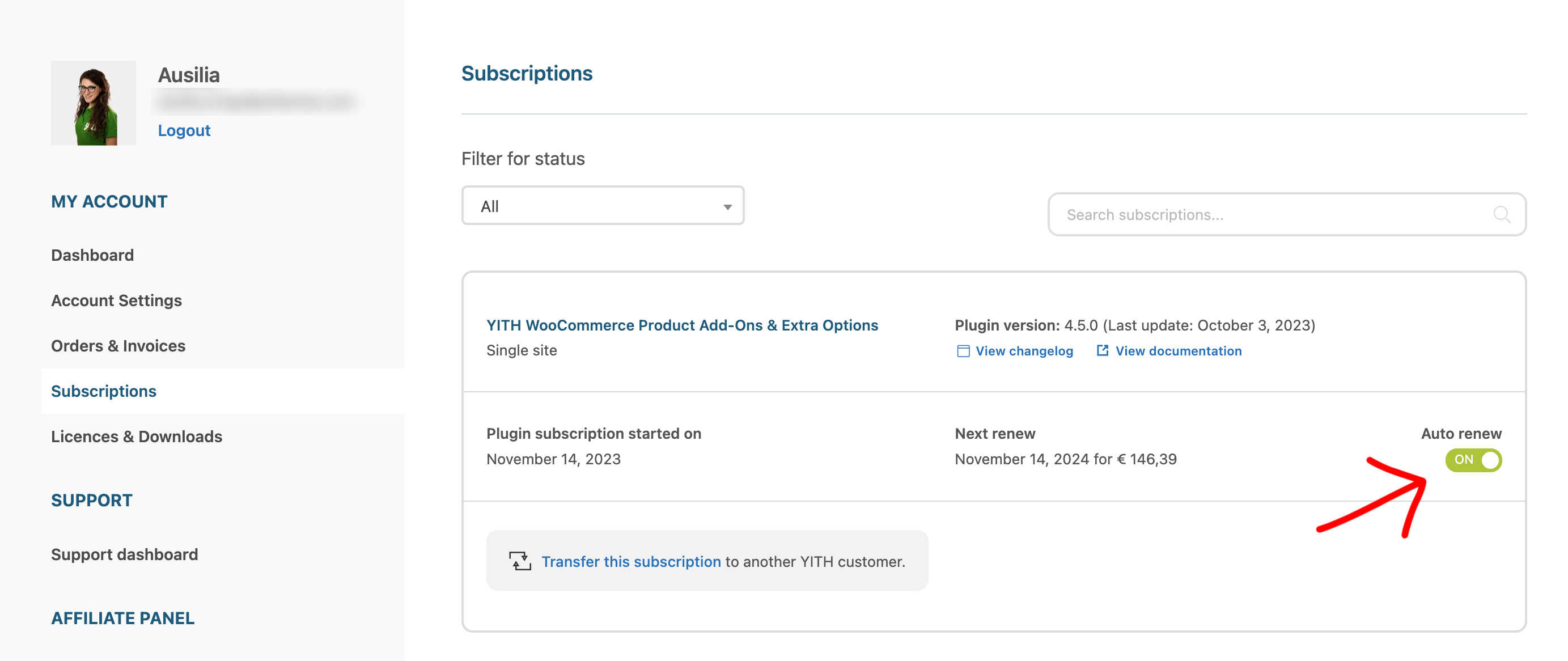Click the MY ACCOUNT heading
1568x661 pixels.
(x=109, y=201)
